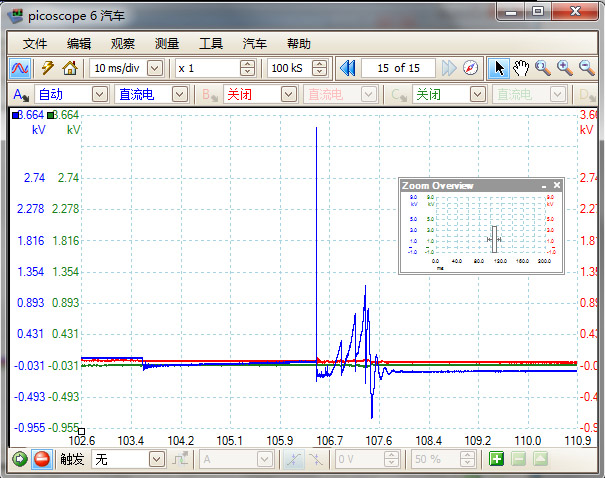Expand channel B 关闭 range dropdown
The image size is (605, 478).
(x=289, y=95)
